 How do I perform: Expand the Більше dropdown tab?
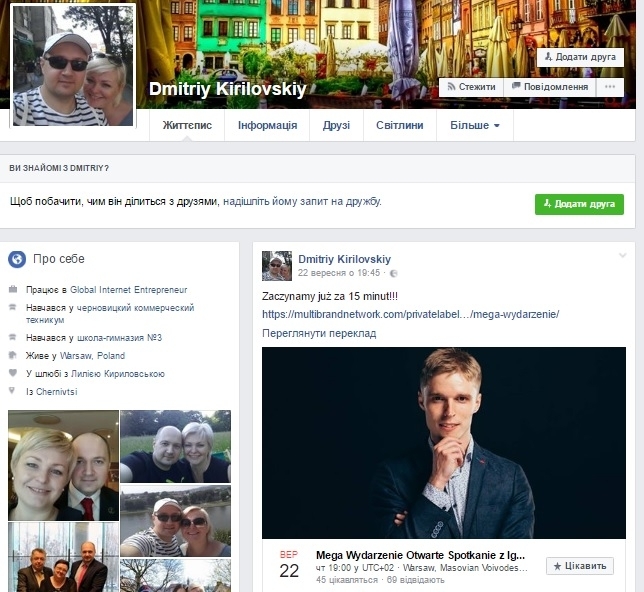click(x=475, y=126)
